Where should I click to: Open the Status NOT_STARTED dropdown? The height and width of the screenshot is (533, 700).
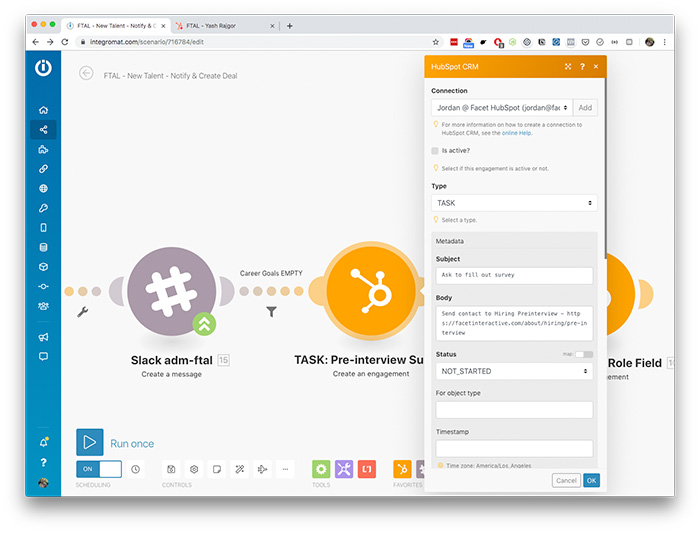(x=514, y=371)
